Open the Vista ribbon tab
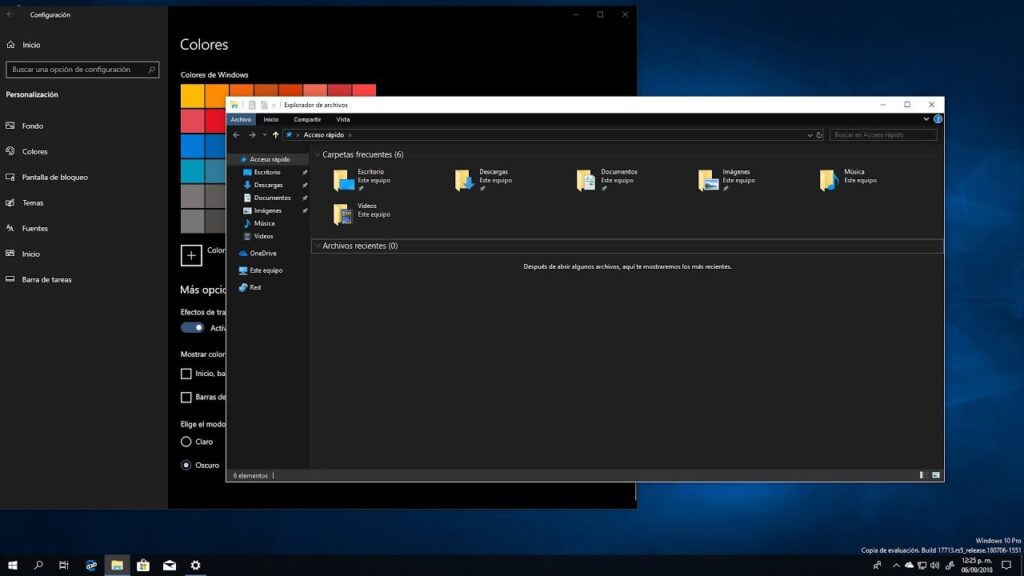This screenshot has width=1024, height=576. 343,119
